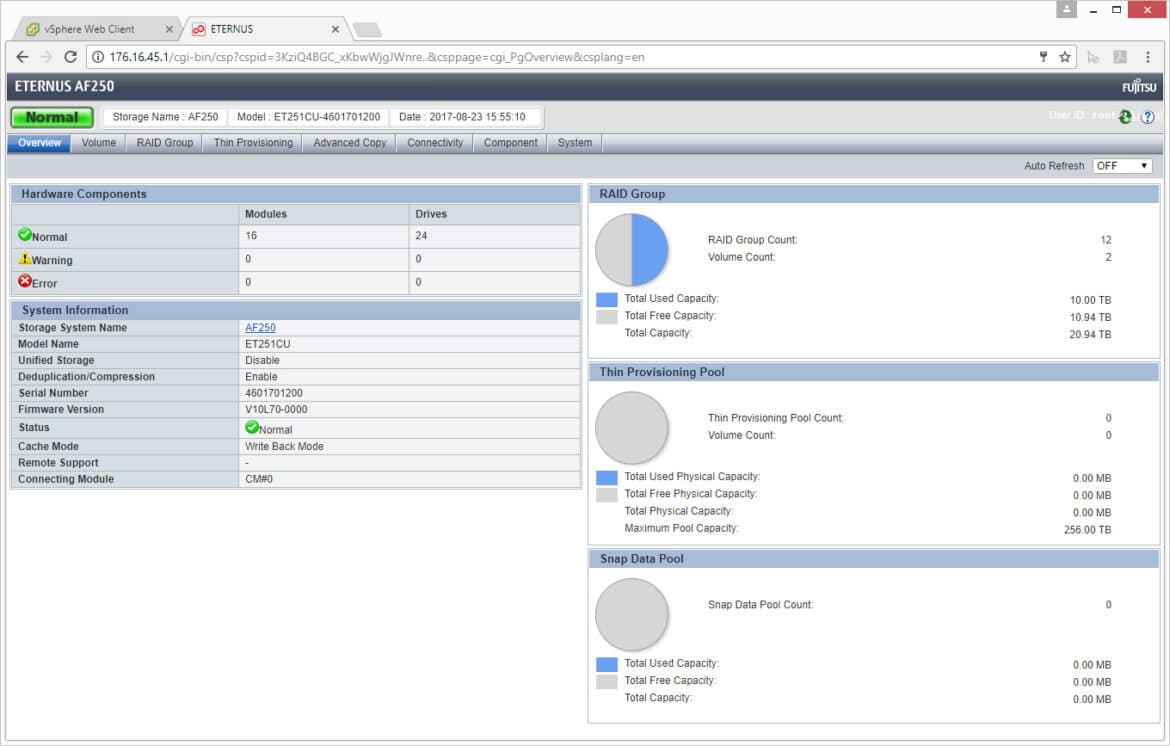Click the Unified Storage Disable value
This screenshot has height=746, width=1170.
point(263,360)
